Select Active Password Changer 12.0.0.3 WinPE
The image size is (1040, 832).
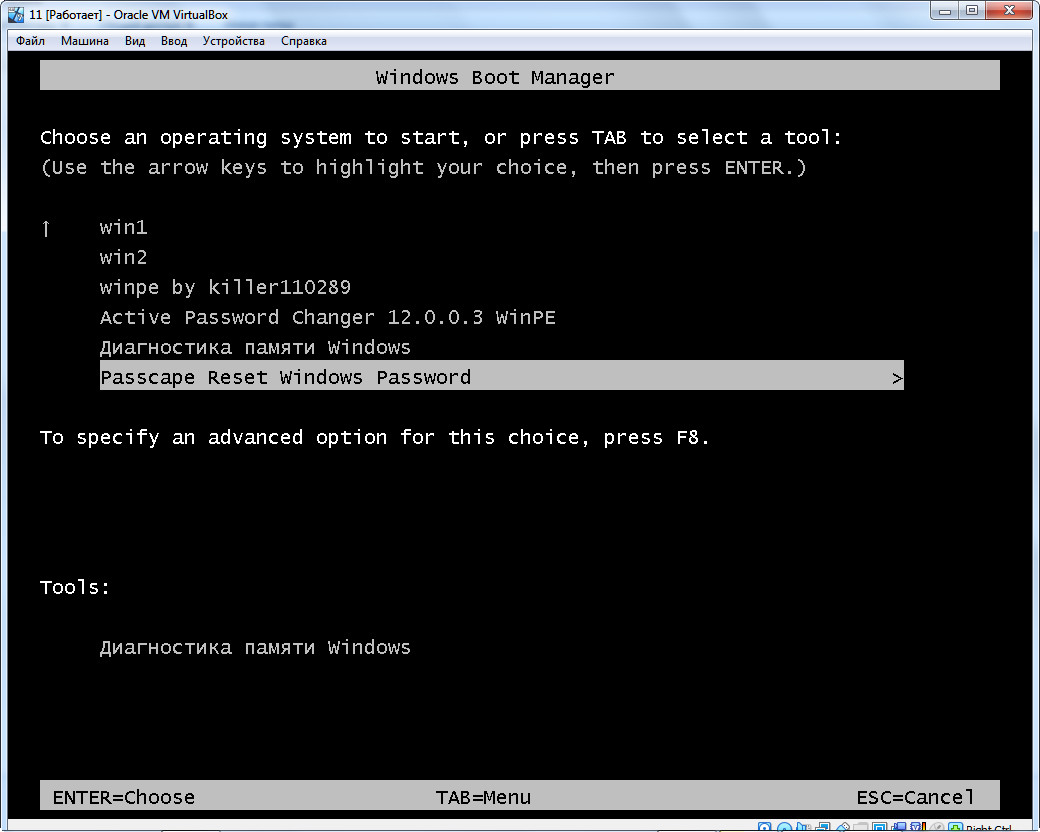327,318
